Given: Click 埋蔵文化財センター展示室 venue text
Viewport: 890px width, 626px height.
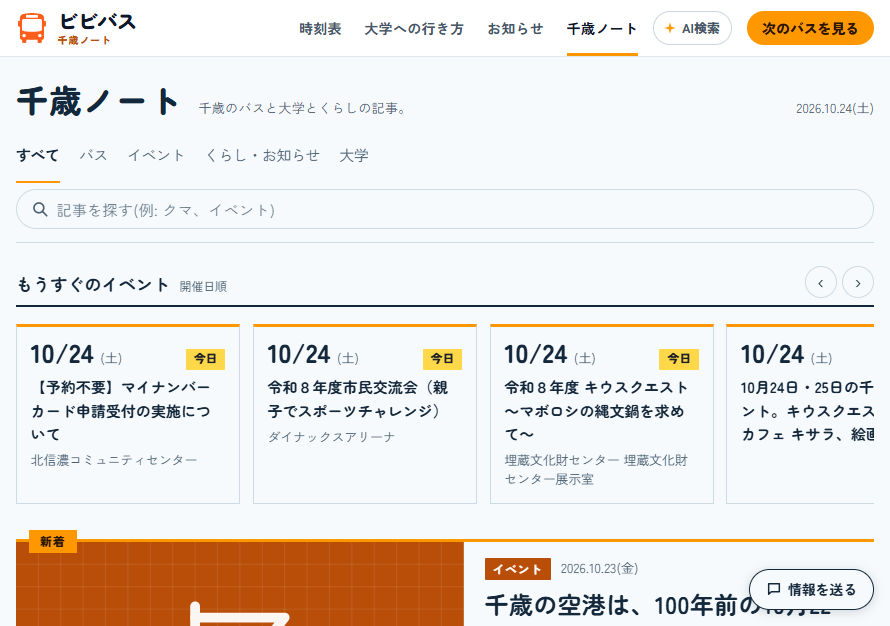Looking at the screenshot, I should (x=595, y=469).
